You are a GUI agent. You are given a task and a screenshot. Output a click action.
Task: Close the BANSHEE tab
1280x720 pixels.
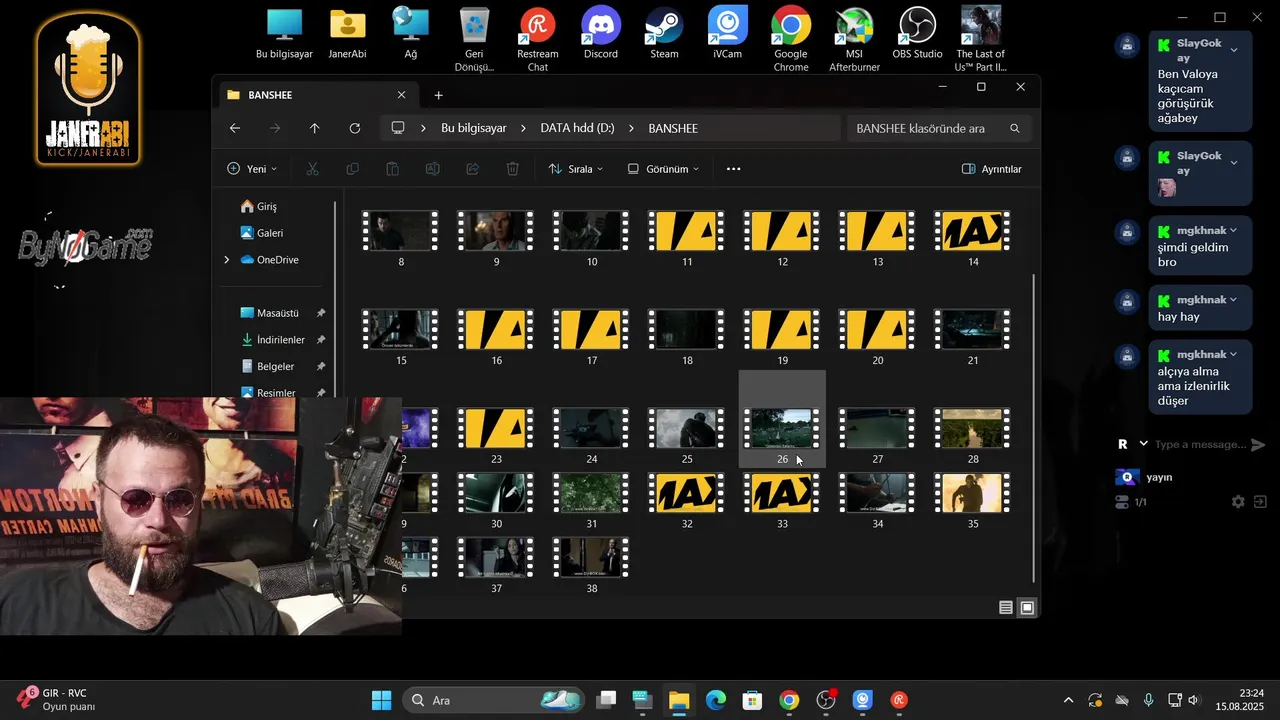401,95
